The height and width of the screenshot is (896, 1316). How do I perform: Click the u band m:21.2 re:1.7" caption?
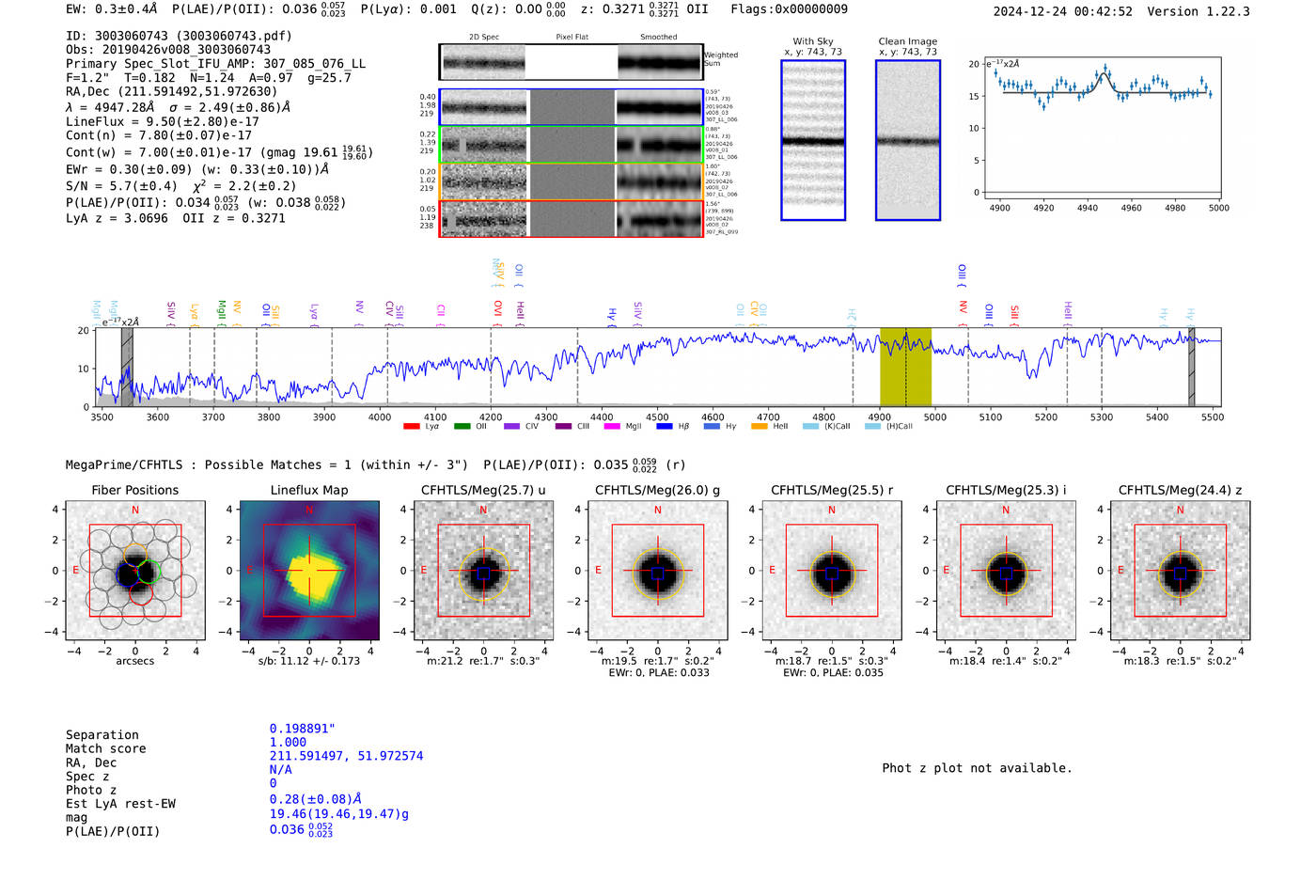point(483,661)
